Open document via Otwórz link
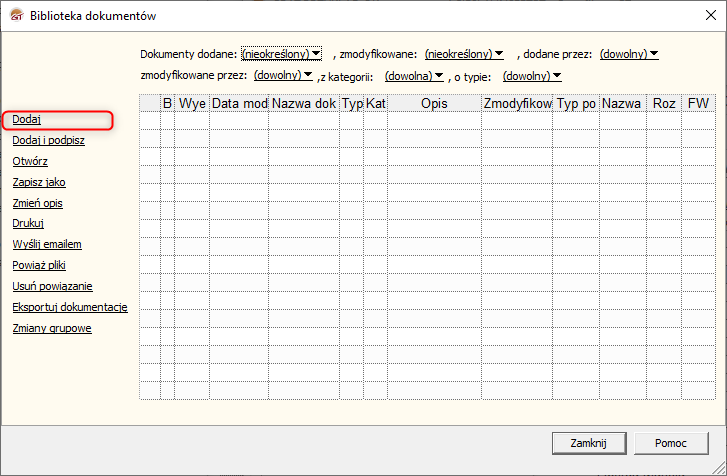This screenshot has height=476, width=727. click(30, 161)
